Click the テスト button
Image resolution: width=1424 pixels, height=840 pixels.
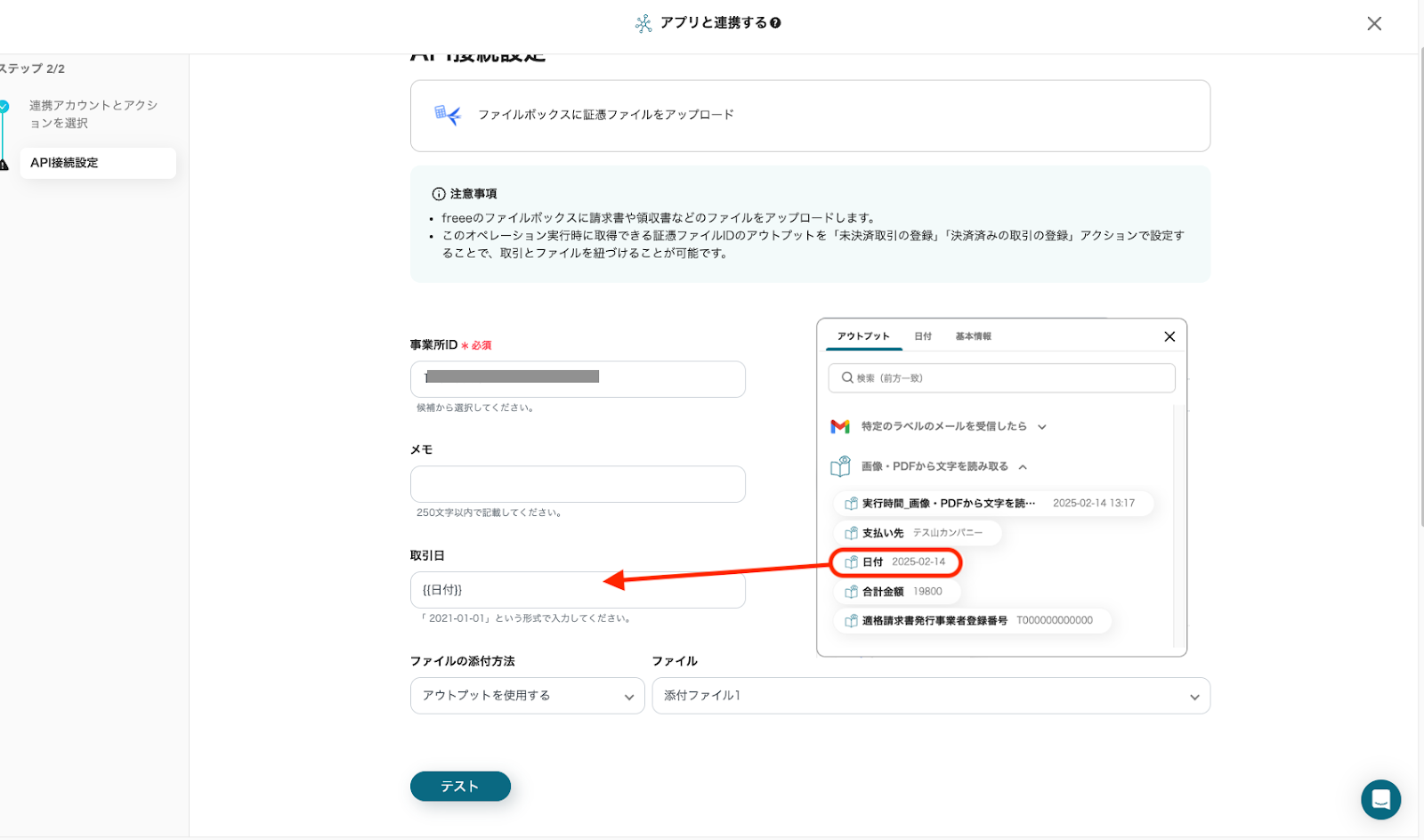460,787
